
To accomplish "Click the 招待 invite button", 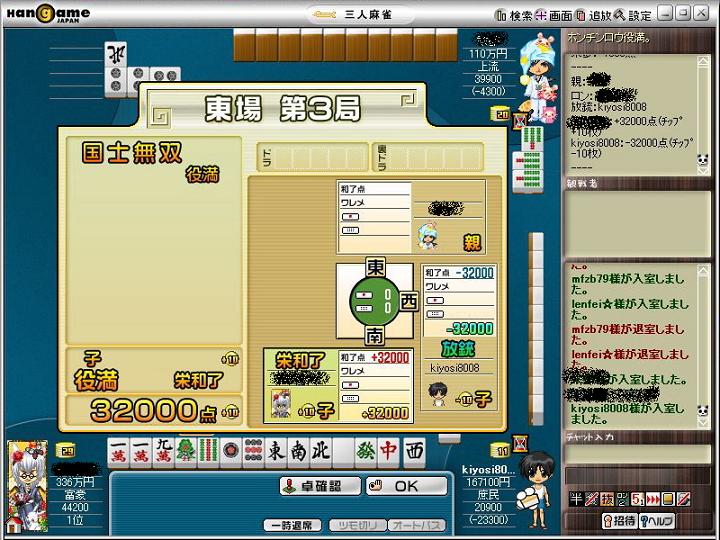I will pyautogui.click(x=626, y=521).
